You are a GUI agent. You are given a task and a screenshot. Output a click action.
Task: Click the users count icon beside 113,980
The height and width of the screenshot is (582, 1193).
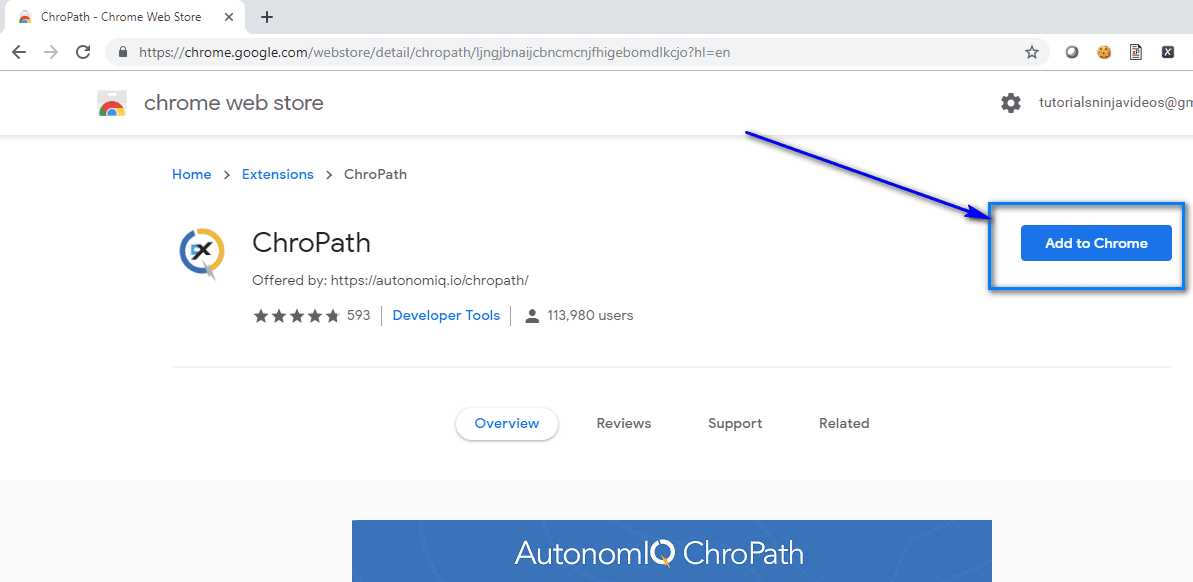pyautogui.click(x=528, y=315)
